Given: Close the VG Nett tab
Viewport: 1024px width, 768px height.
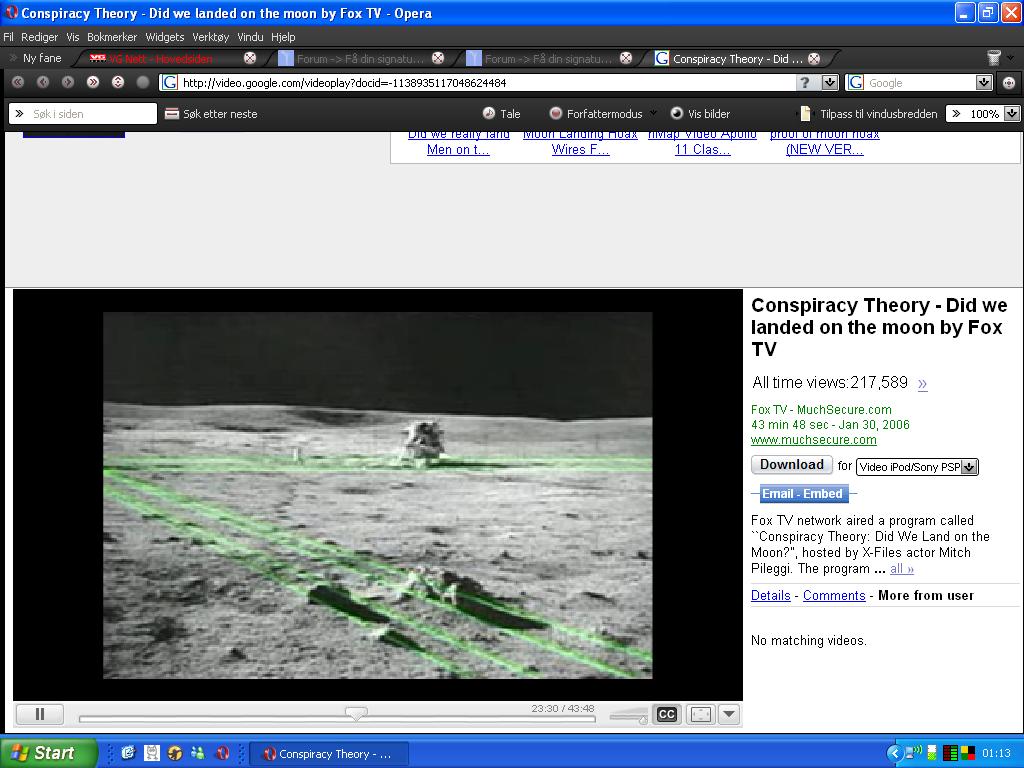Looking at the screenshot, I should point(249,58).
